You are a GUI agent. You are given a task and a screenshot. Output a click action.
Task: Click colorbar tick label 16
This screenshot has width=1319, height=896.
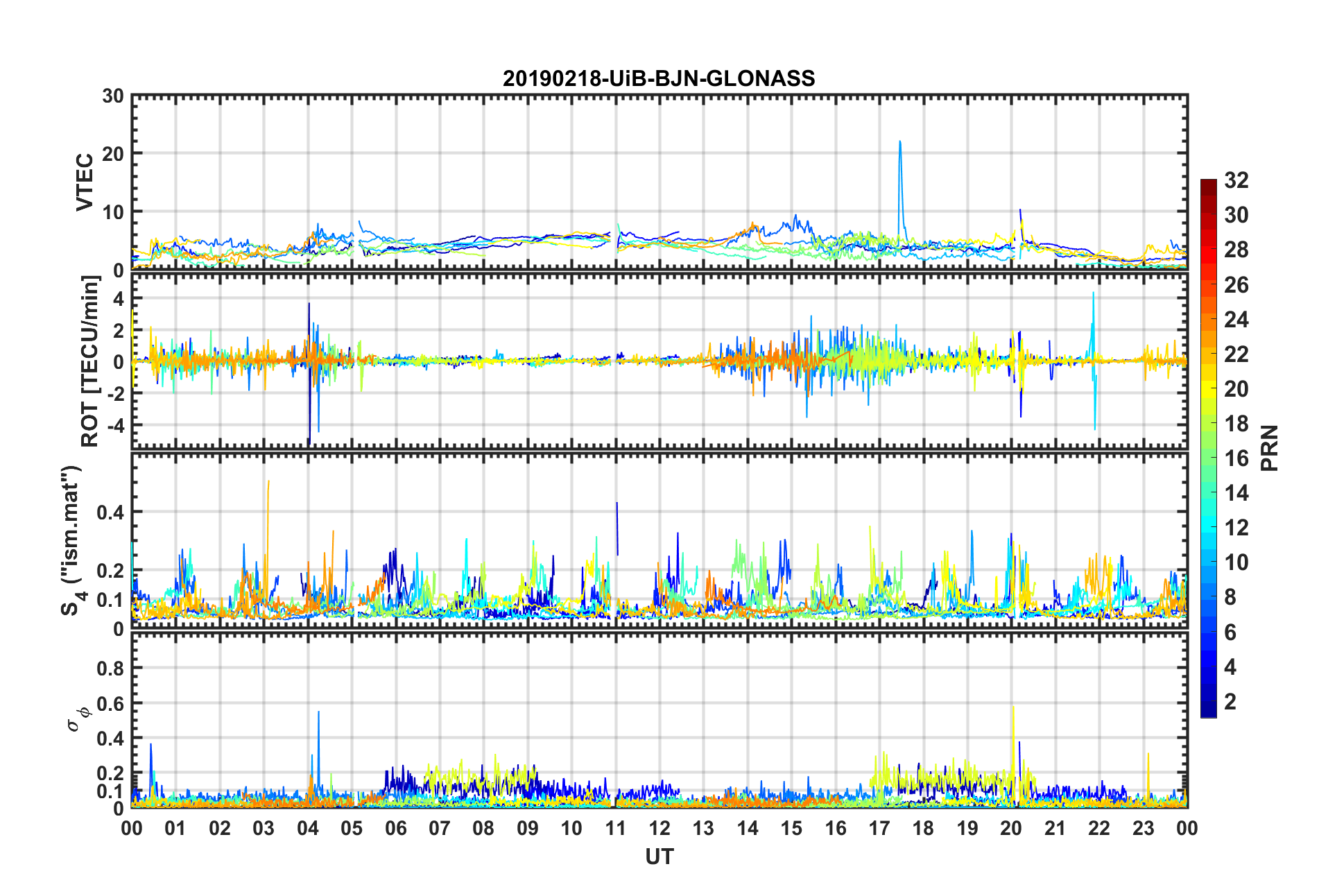point(1236,458)
